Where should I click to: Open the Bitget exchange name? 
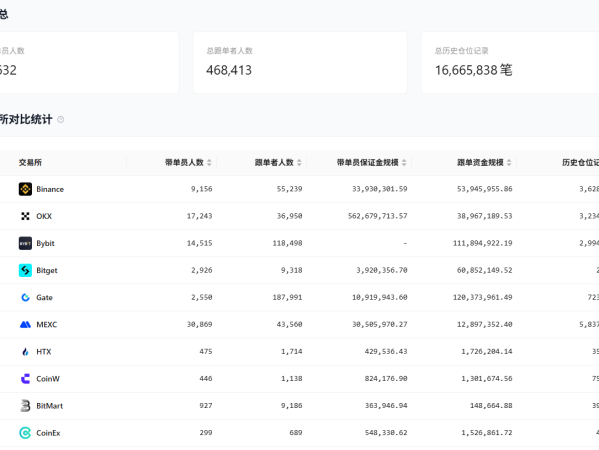point(47,270)
